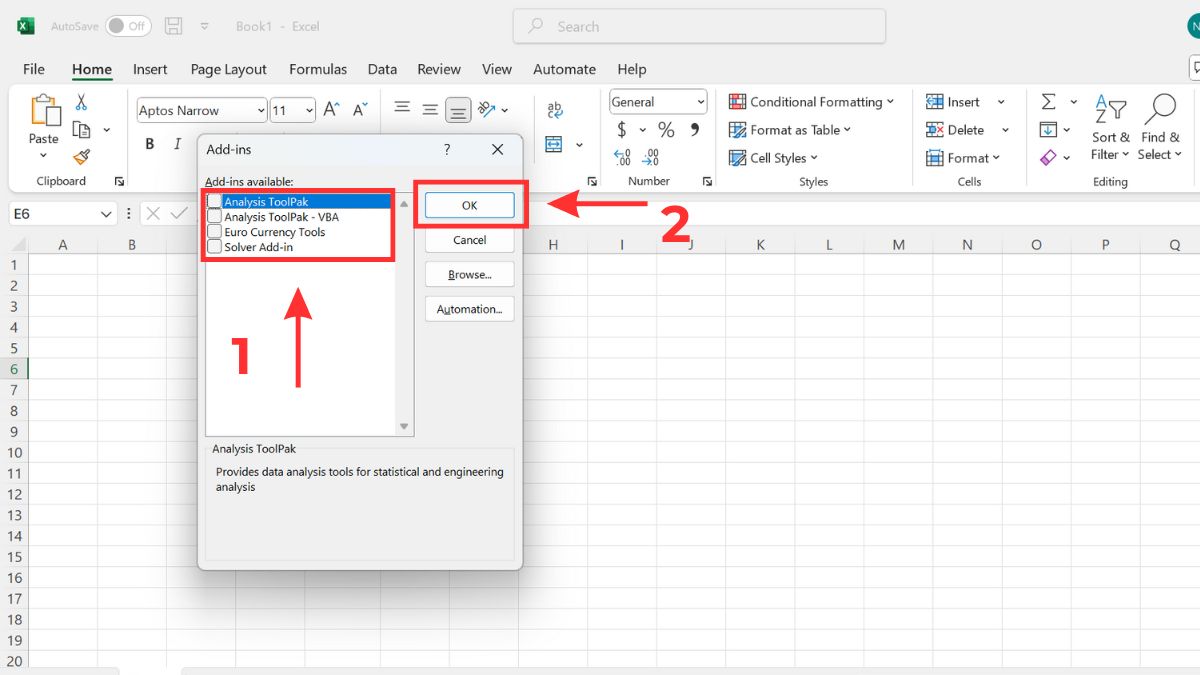The image size is (1200, 675).
Task: Click the Fill down-arrow icon
Action: [x=1048, y=130]
